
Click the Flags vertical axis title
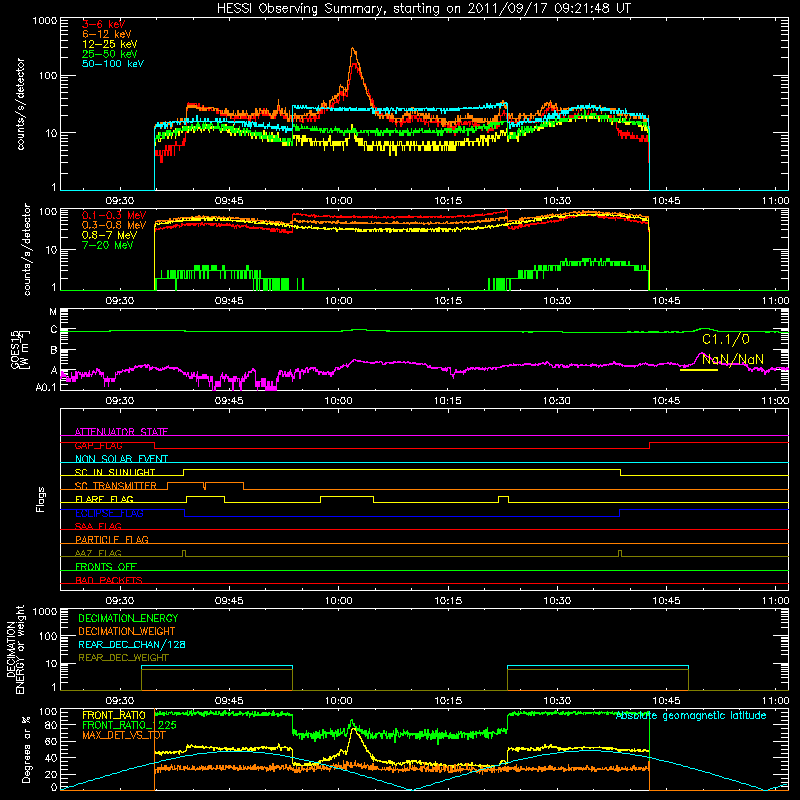point(41,499)
